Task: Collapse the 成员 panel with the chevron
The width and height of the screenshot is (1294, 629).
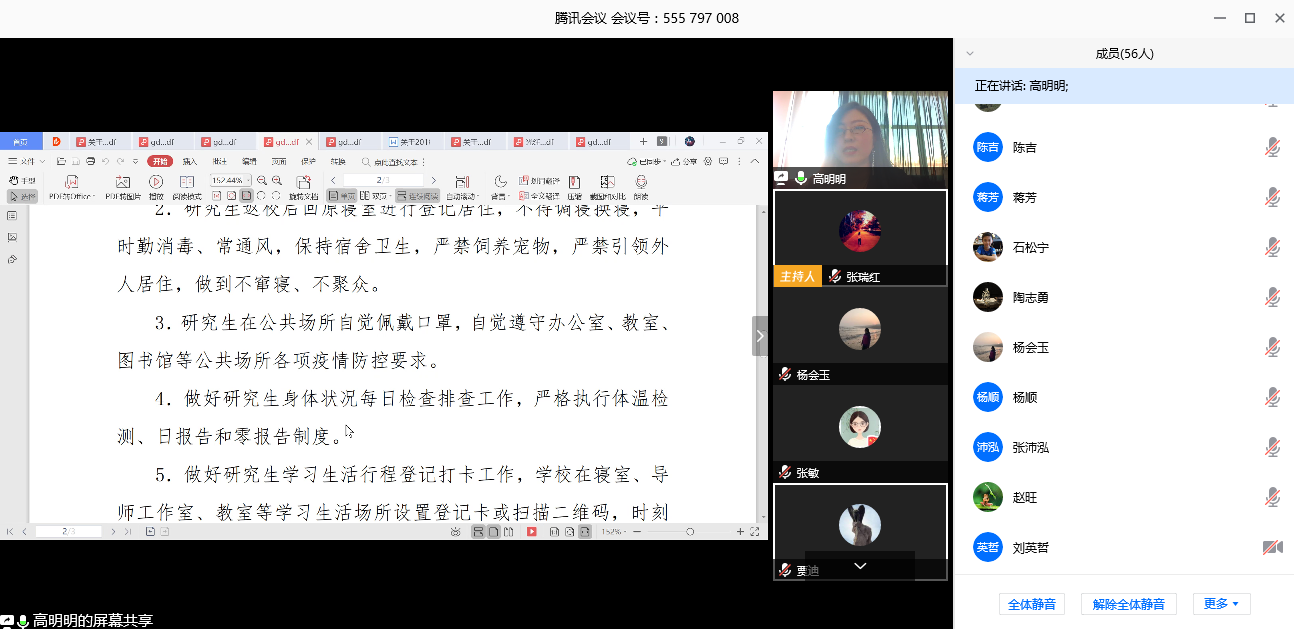Action: [x=969, y=54]
